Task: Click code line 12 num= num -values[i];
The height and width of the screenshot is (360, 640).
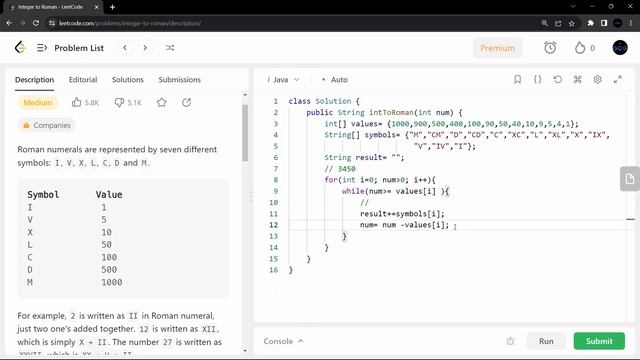Action: (404, 225)
